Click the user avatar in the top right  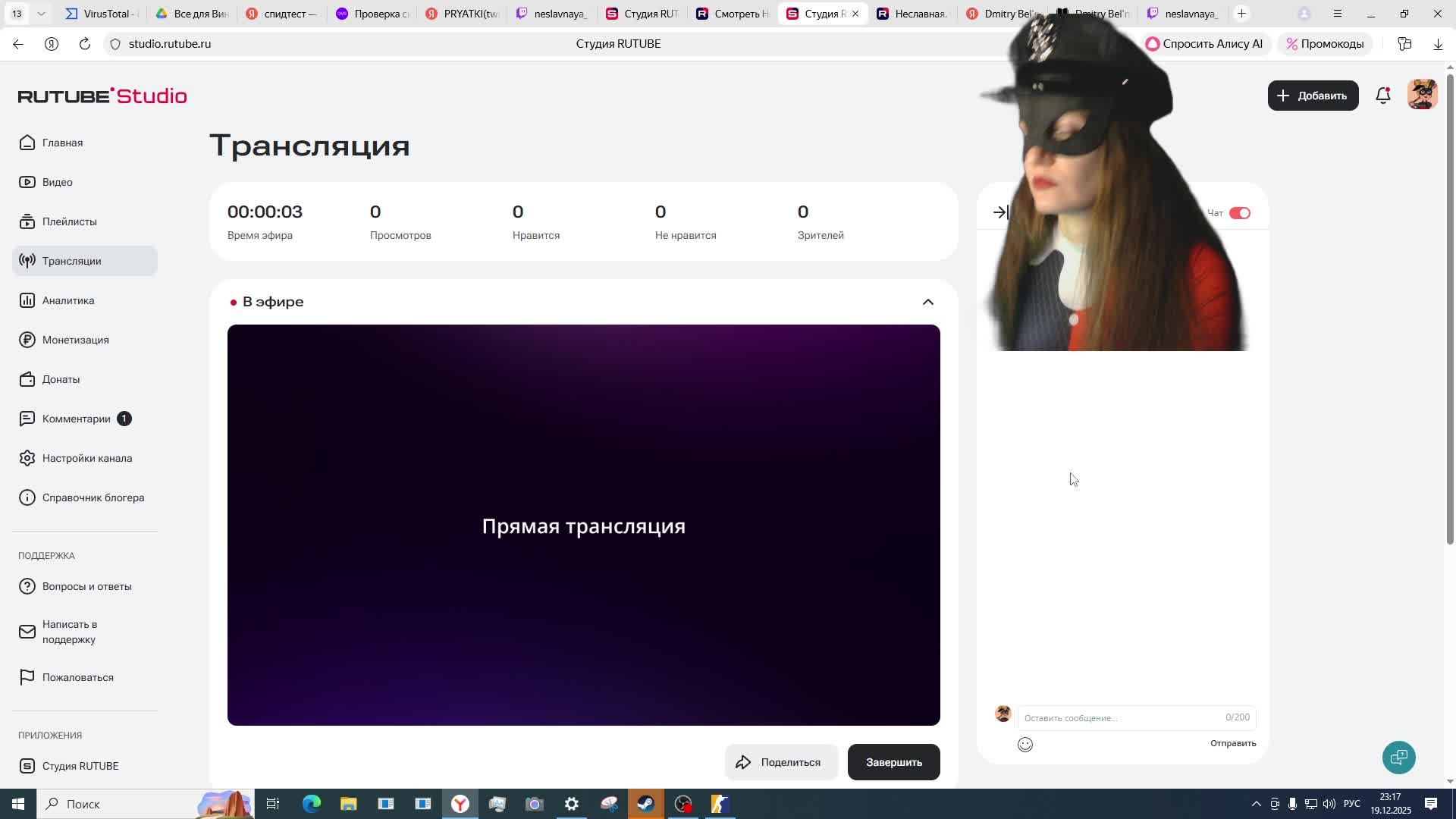pyautogui.click(x=1422, y=95)
